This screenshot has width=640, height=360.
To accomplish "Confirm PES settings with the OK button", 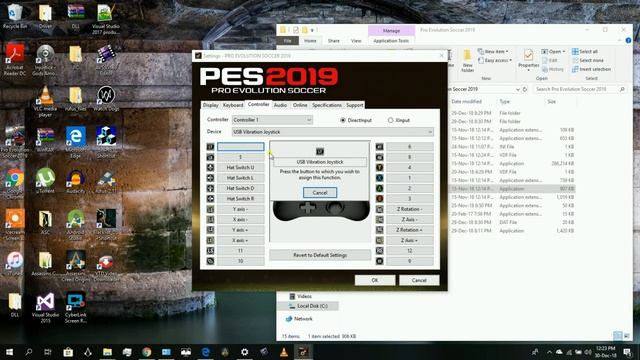I will click(375, 280).
